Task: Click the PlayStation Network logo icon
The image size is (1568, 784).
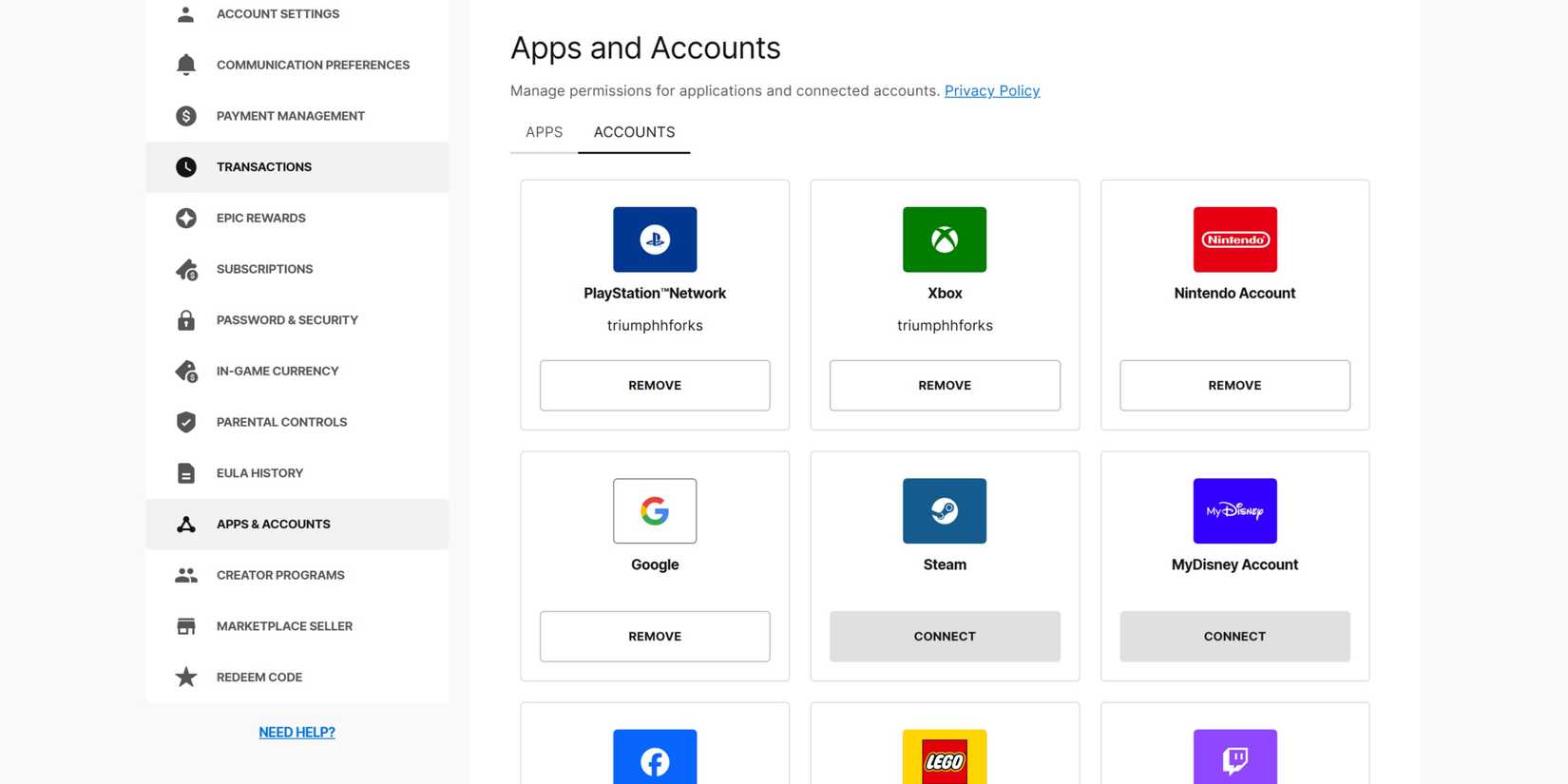Action: coord(655,239)
